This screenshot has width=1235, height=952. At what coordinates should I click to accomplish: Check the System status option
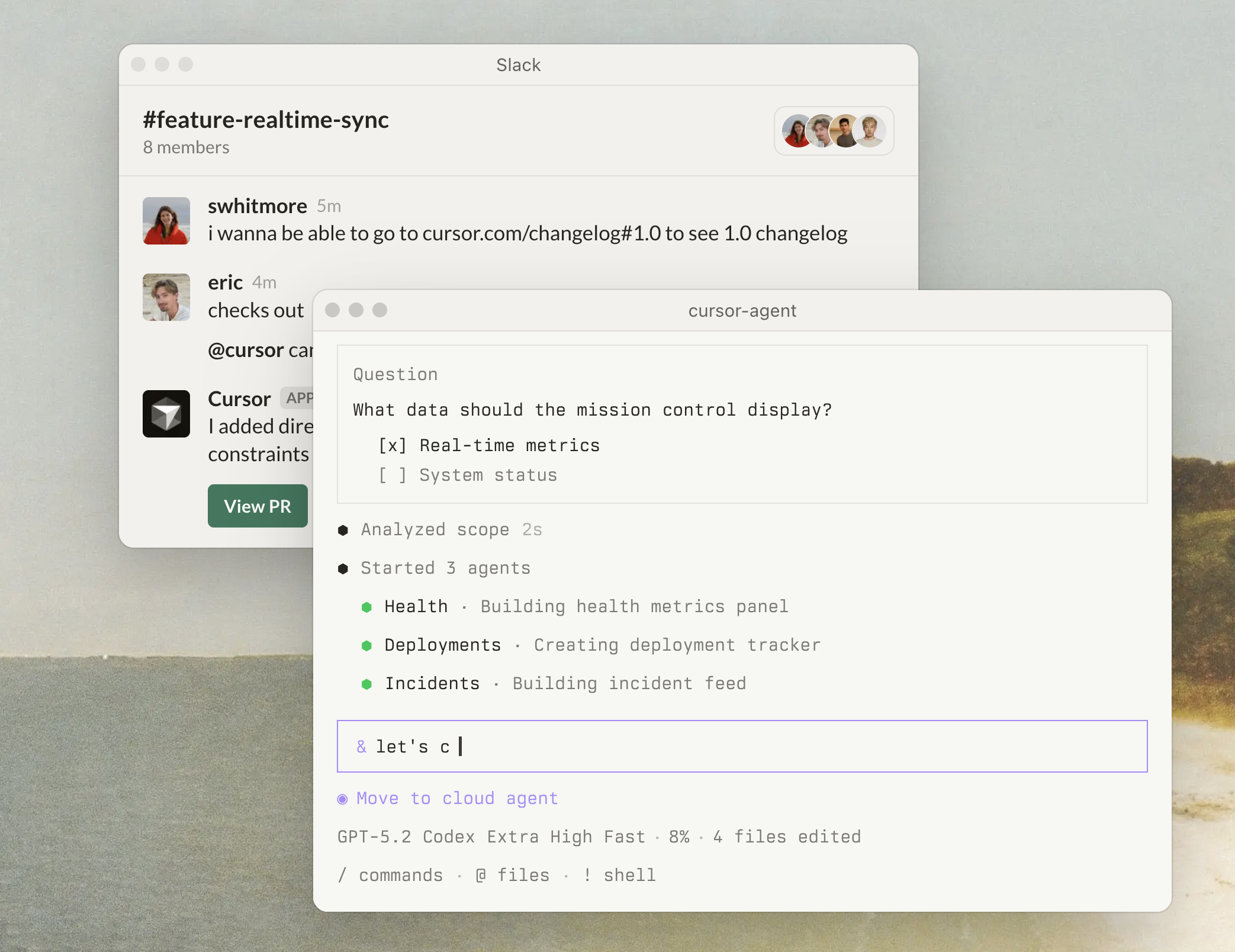pos(393,475)
